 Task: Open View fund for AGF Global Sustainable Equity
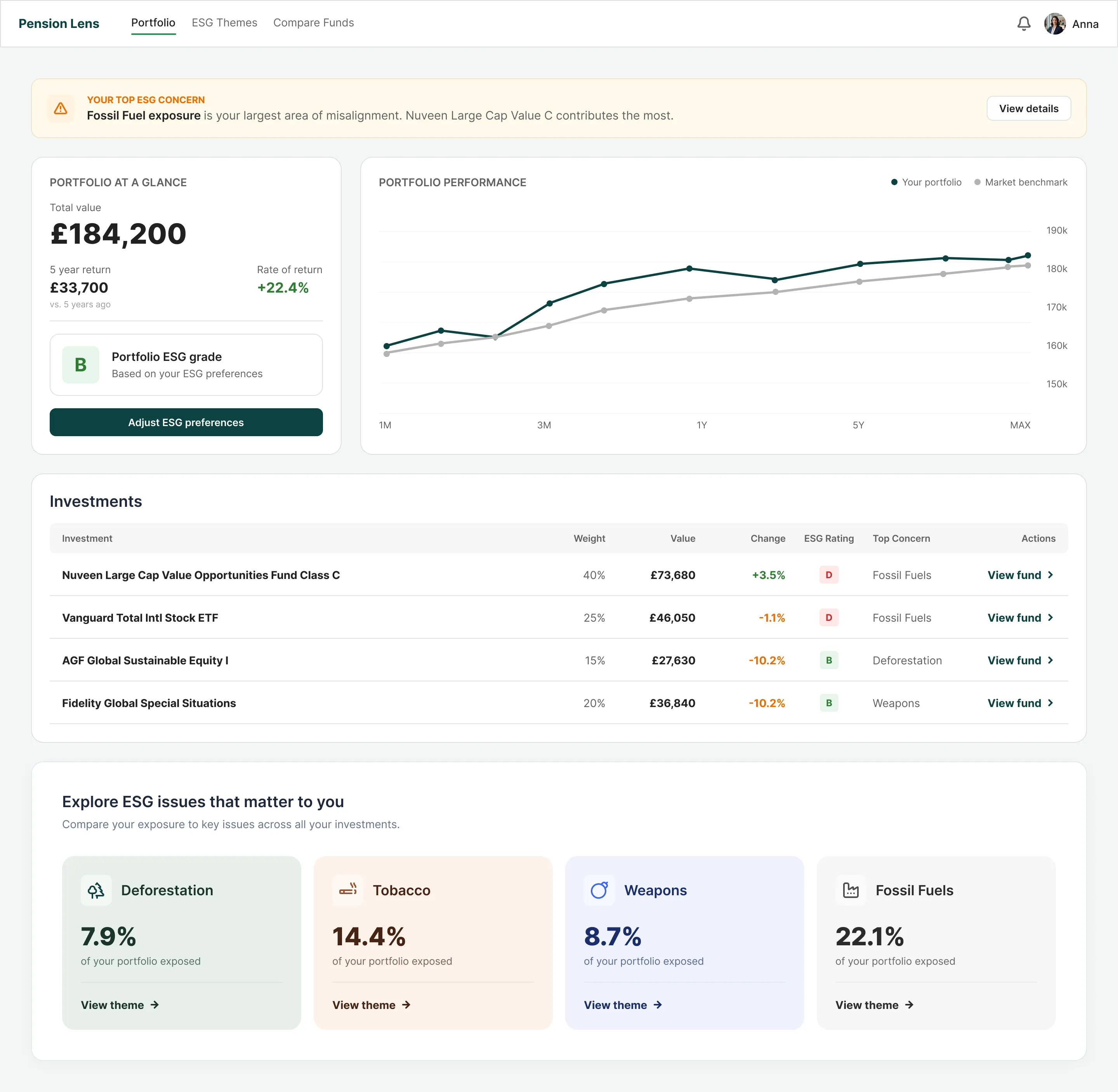(x=1021, y=660)
